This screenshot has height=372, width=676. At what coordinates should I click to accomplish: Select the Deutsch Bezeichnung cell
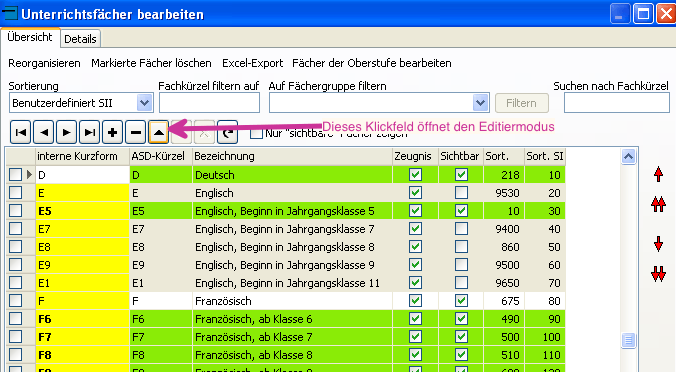click(x=292, y=175)
